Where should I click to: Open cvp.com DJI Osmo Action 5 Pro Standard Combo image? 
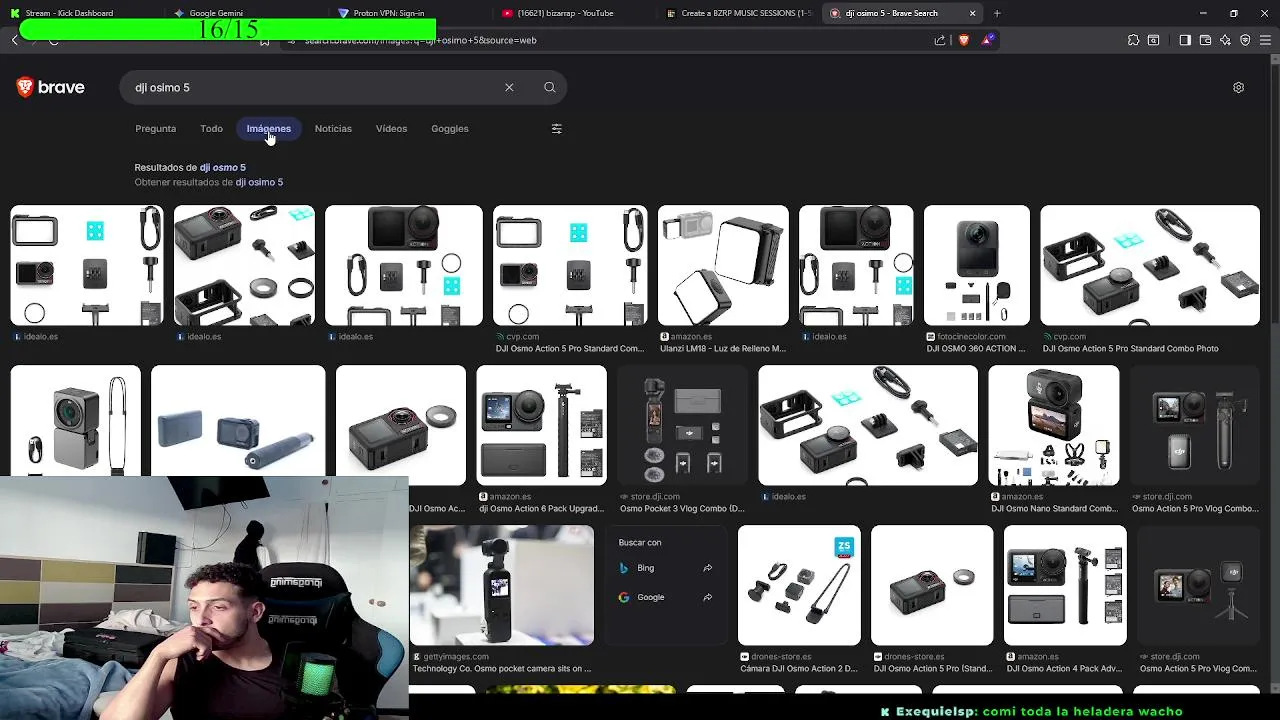tap(569, 265)
